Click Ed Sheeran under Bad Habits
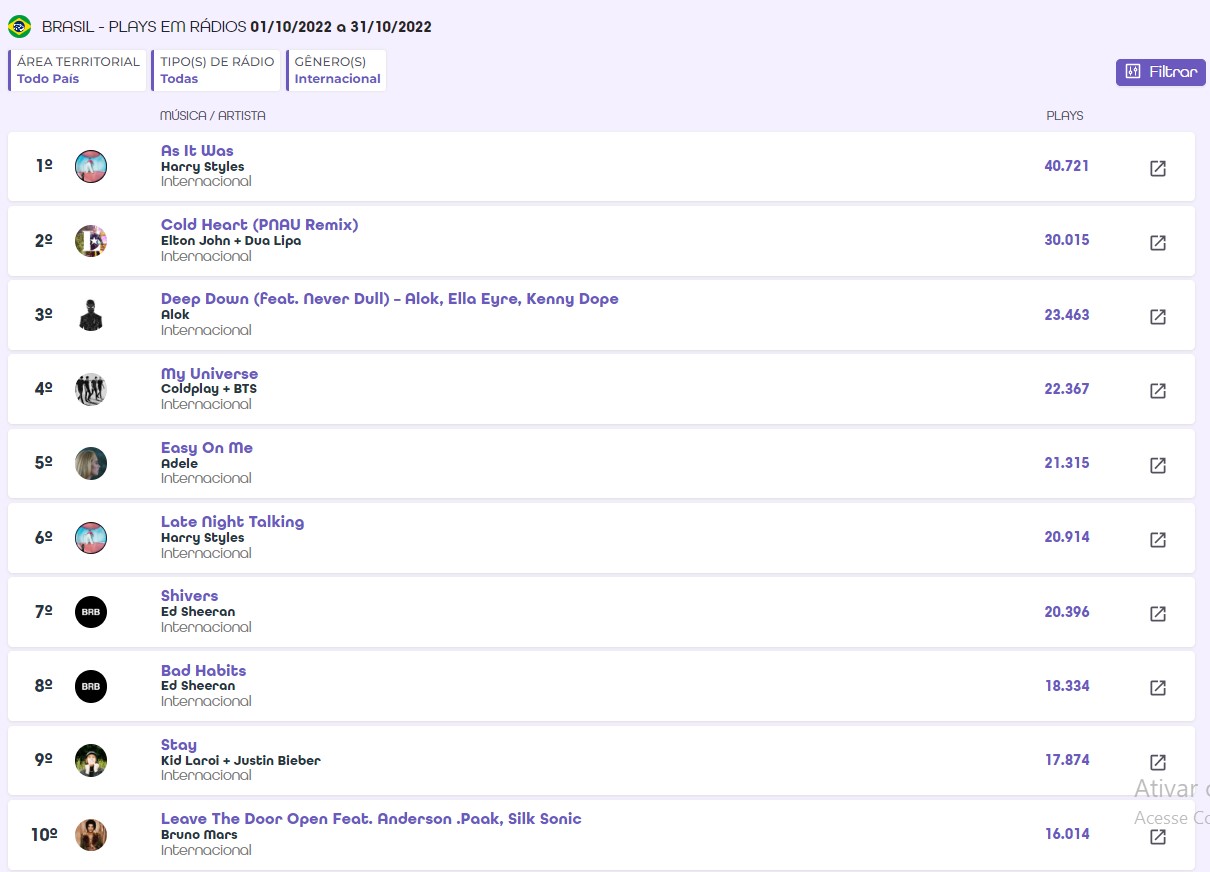The image size is (1210, 872). pos(198,686)
